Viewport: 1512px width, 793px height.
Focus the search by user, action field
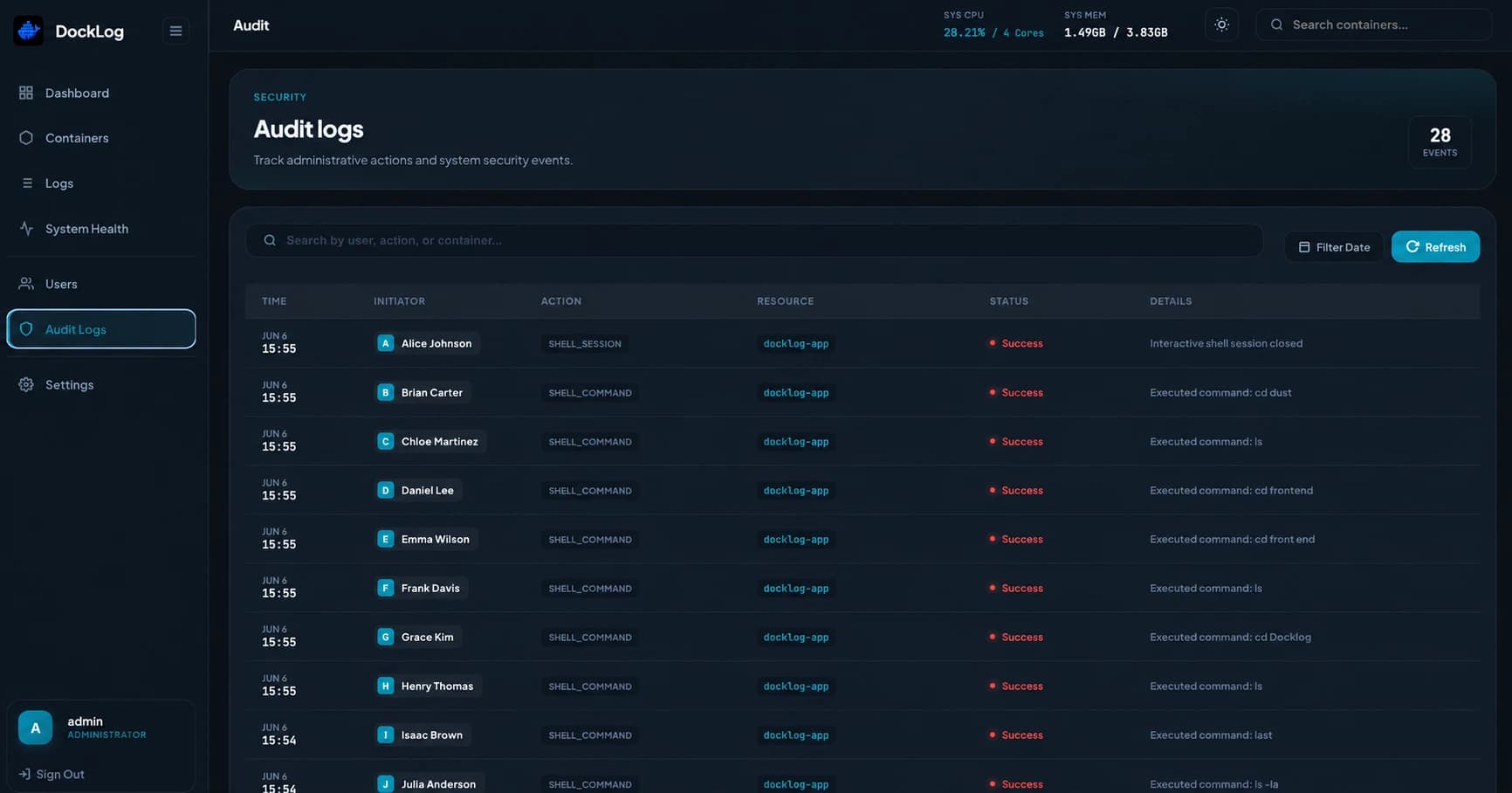point(754,240)
